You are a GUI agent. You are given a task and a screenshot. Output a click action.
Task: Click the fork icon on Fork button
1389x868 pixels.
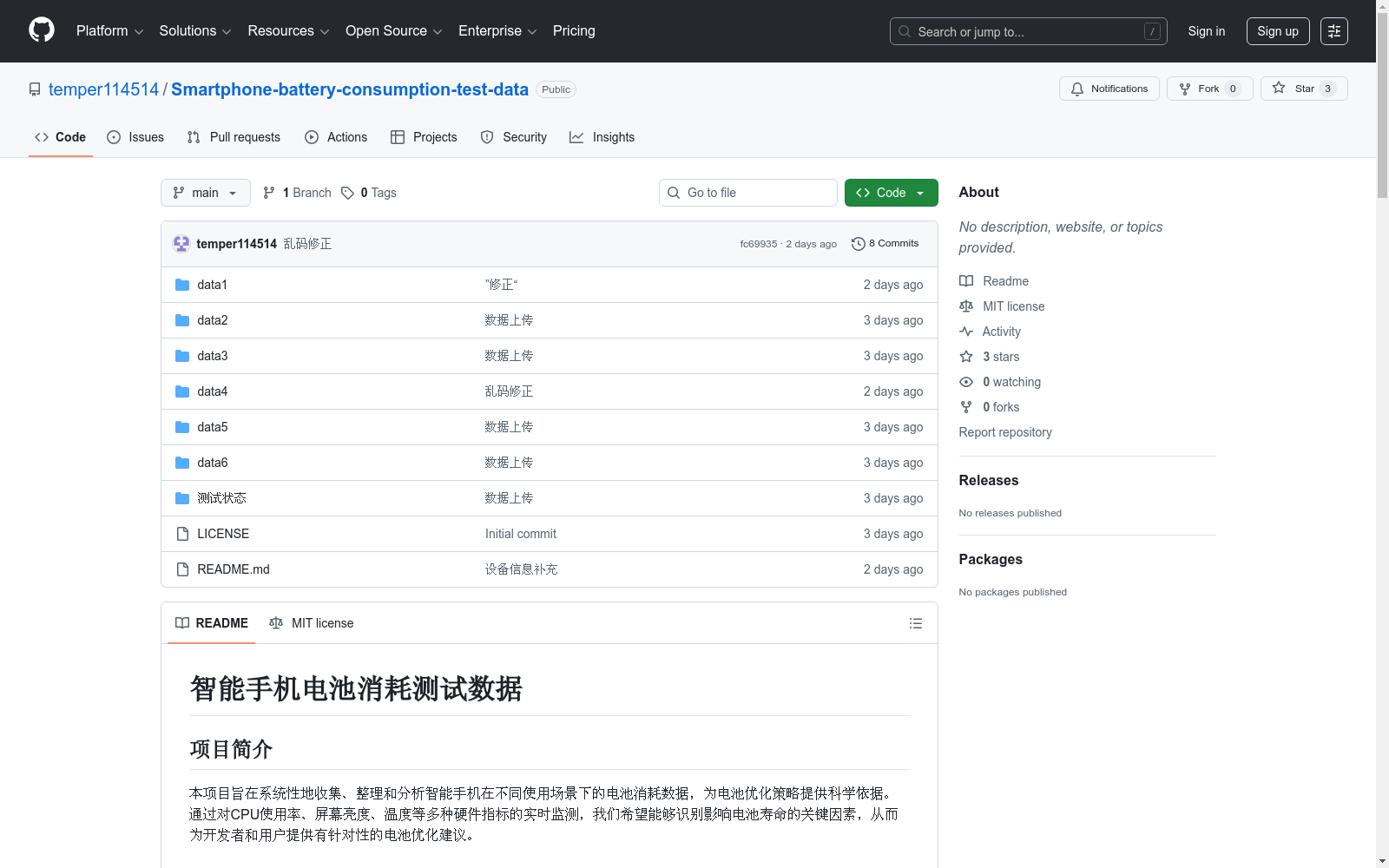point(1185,89)
